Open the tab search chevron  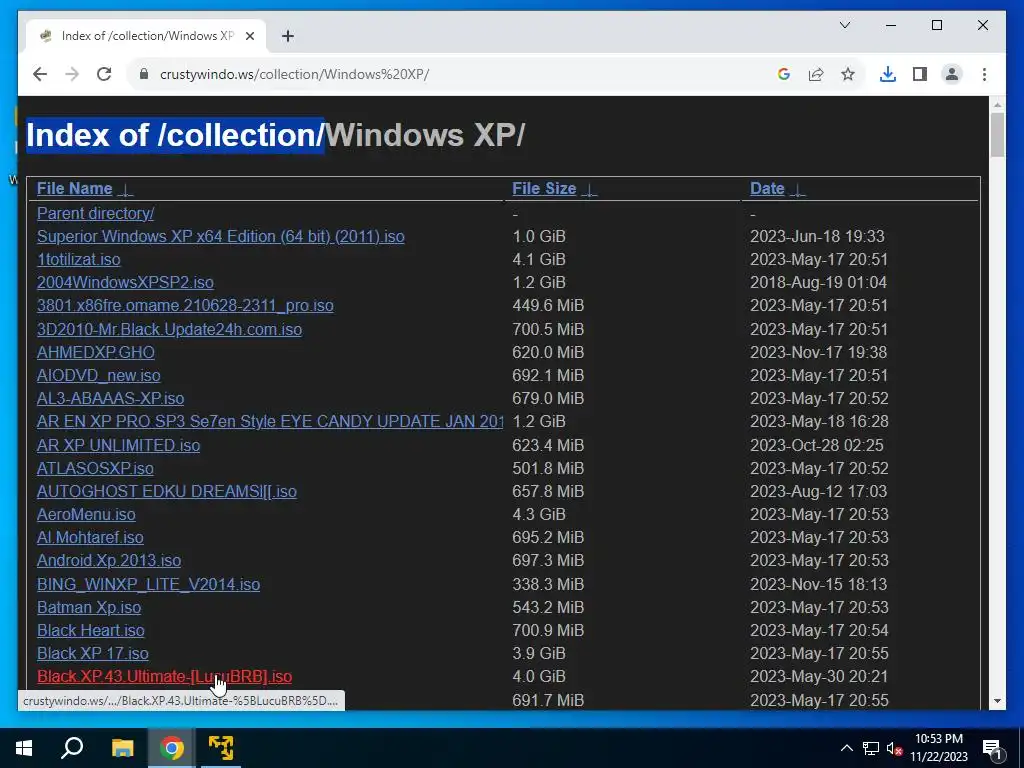click(844, 25)
